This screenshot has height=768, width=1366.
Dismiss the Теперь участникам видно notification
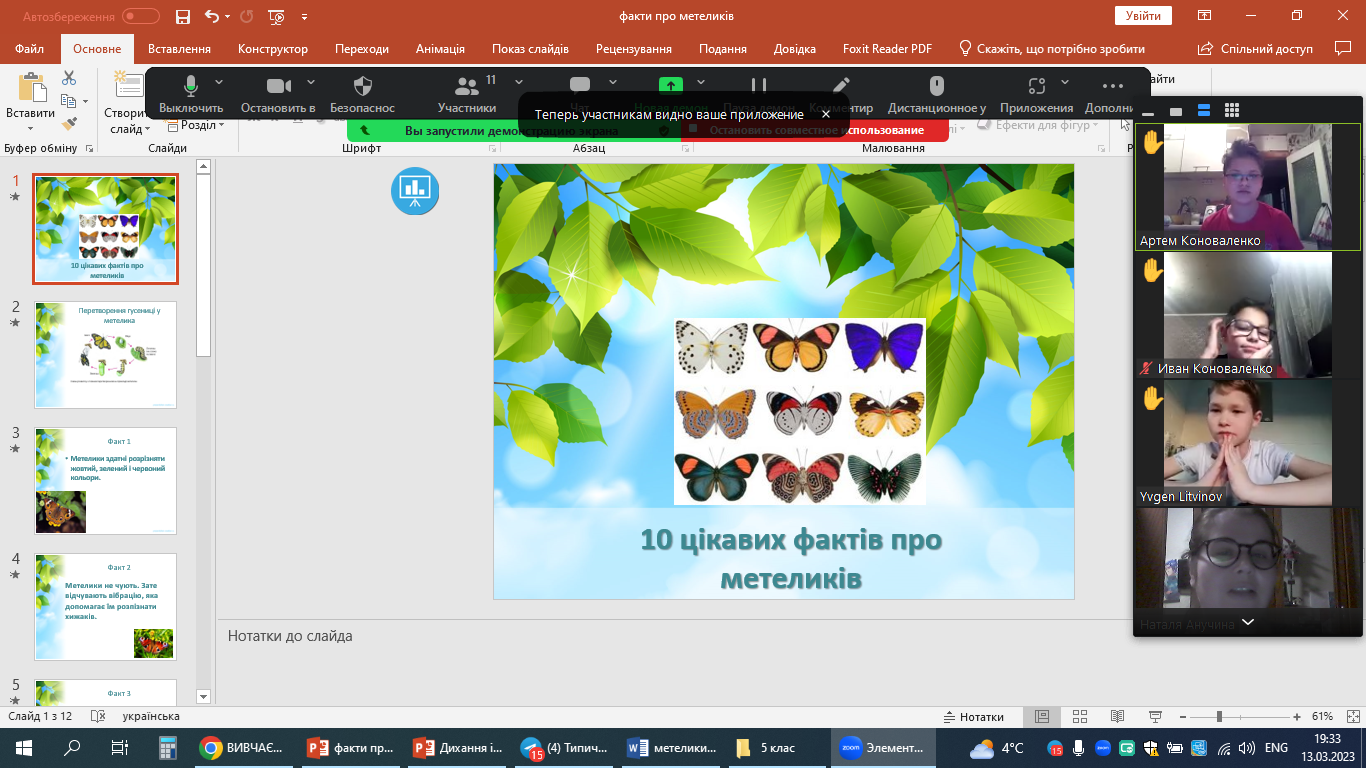click(825, 115)
